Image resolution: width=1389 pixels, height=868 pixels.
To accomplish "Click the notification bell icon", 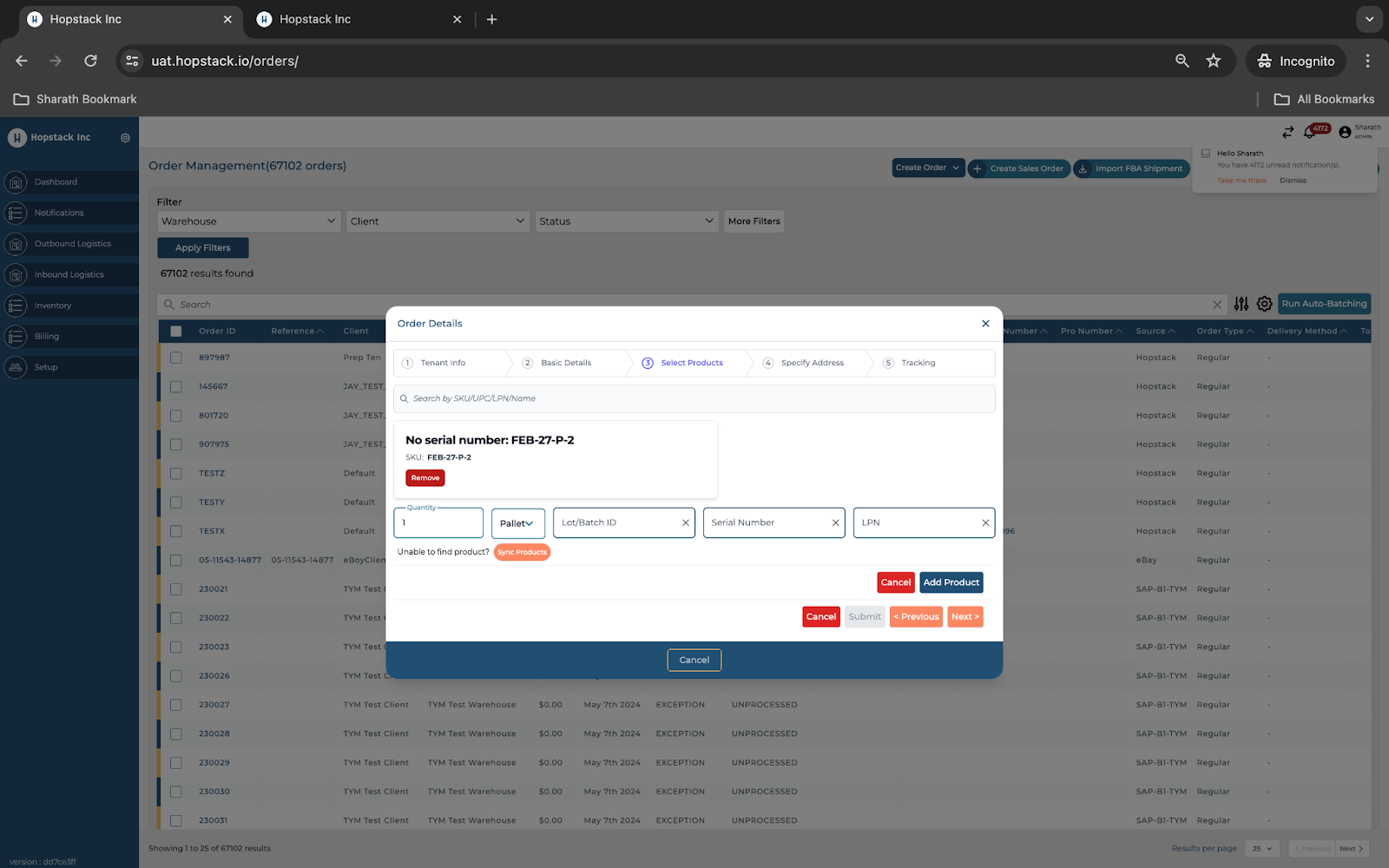I will (x=1309, y=132).
